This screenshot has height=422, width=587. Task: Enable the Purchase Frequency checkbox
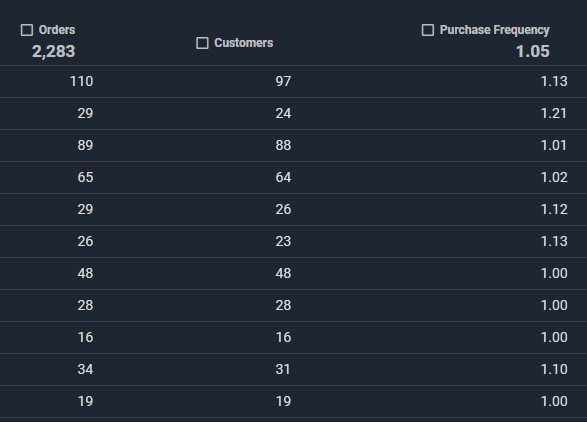pyautogui.click(x=428, y=30)
